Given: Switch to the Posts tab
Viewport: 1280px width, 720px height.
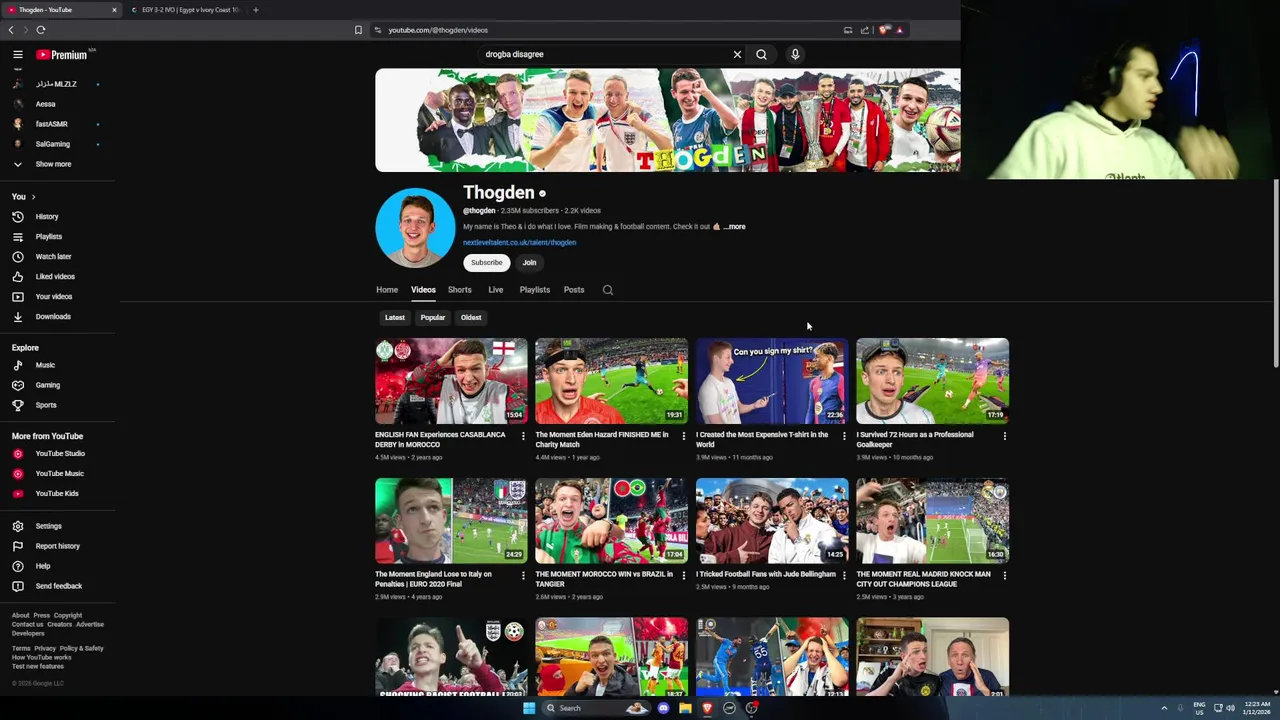Looking at the screenshot, I should 573,290.
